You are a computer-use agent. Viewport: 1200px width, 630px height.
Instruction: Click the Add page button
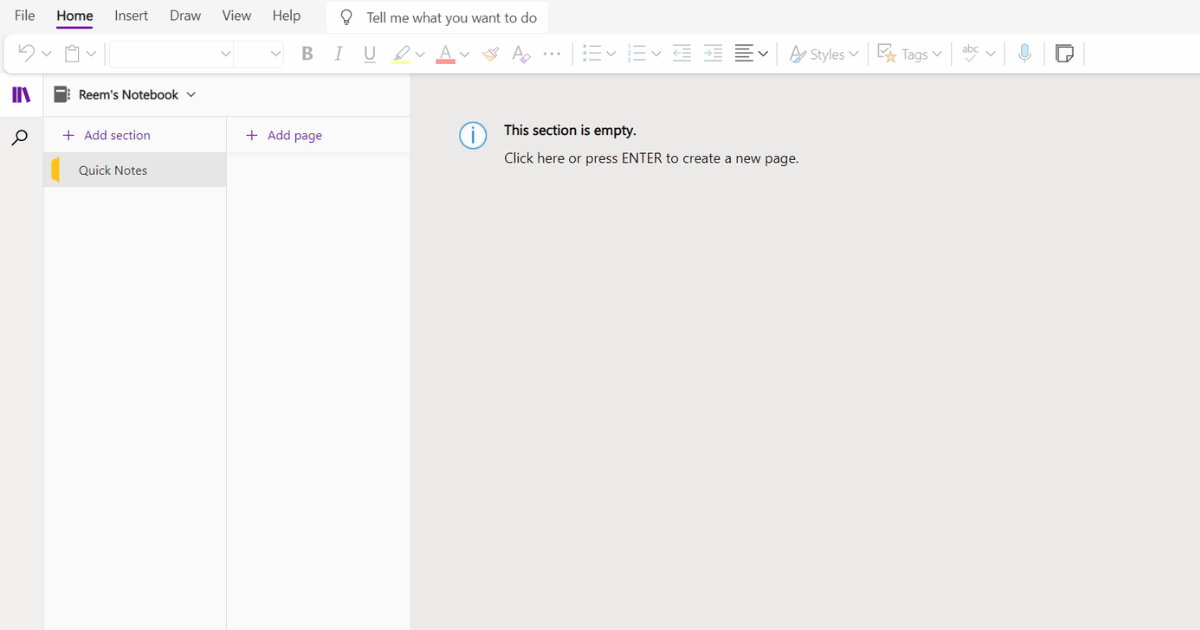pos(283,134)
